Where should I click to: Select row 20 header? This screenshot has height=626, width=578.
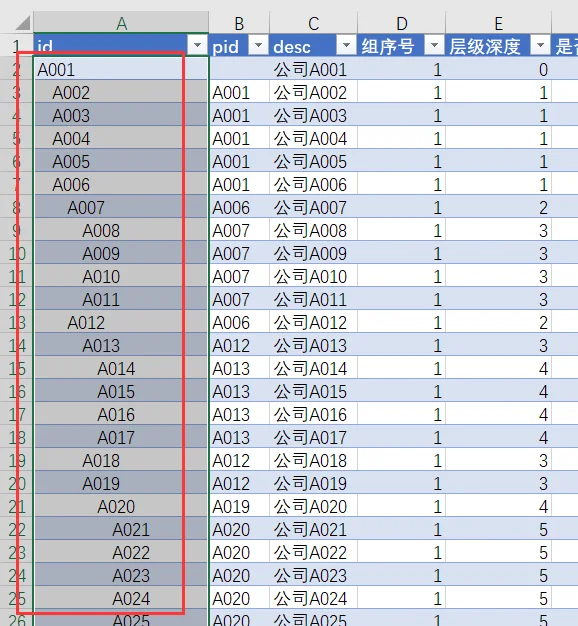17,483
